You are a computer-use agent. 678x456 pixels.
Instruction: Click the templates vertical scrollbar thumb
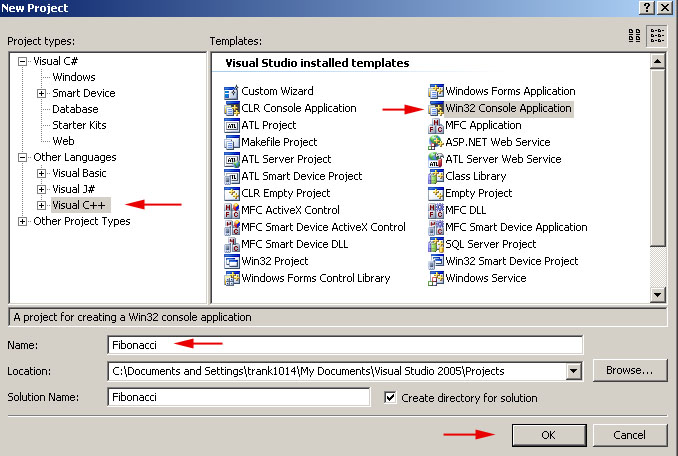point(657,158)
